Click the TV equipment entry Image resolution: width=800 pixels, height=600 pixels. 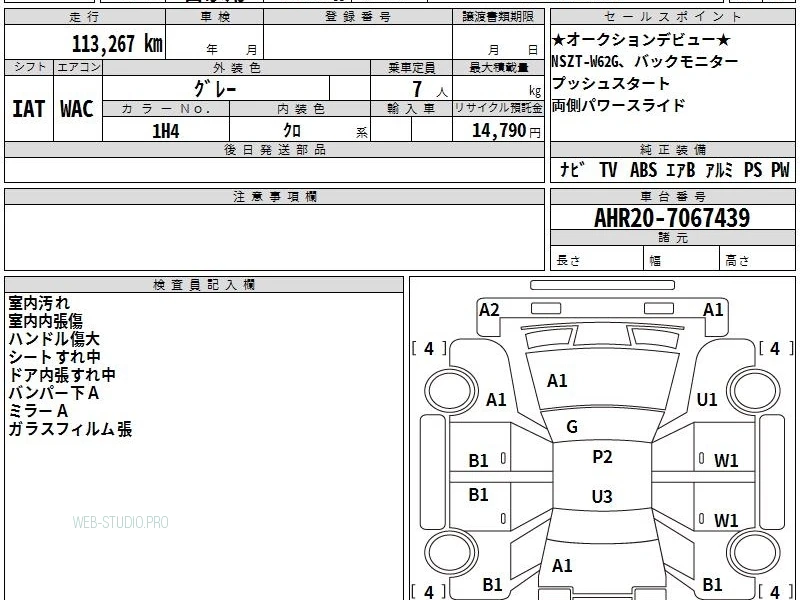coord(608,169)
